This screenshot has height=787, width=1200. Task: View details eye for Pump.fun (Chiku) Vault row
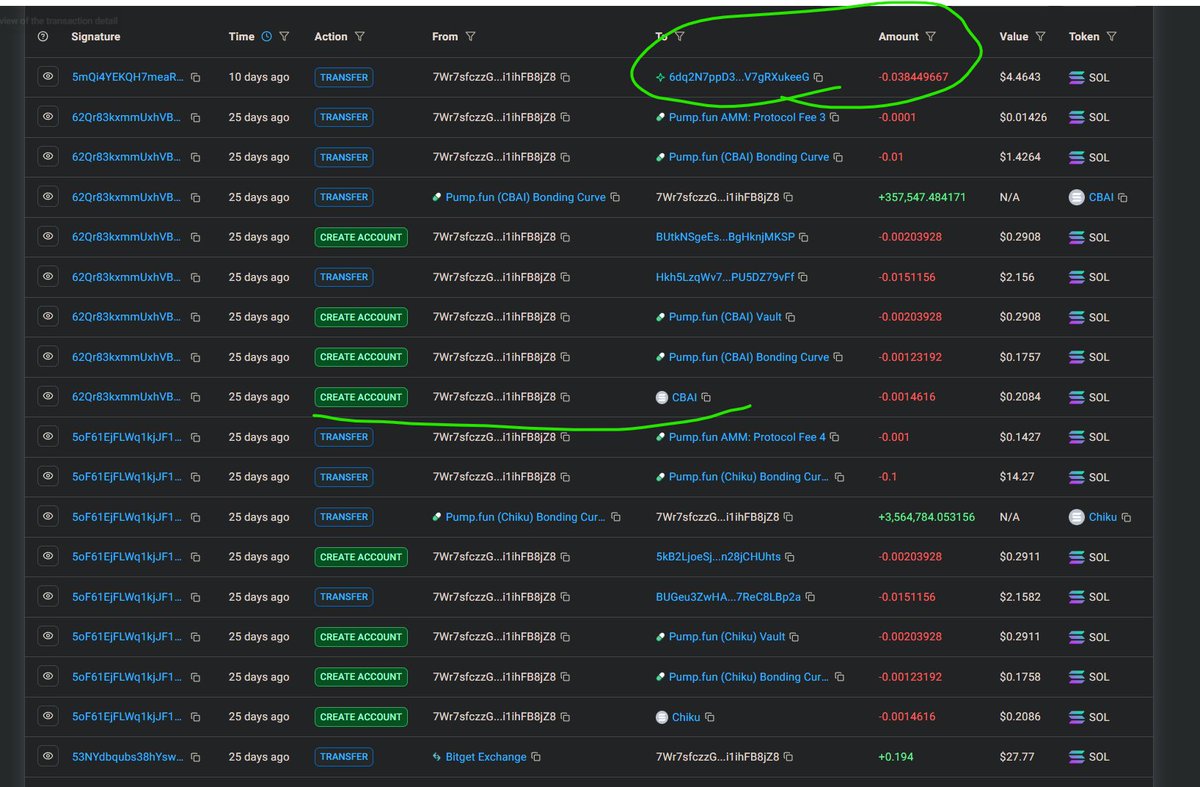coord(47,637)
